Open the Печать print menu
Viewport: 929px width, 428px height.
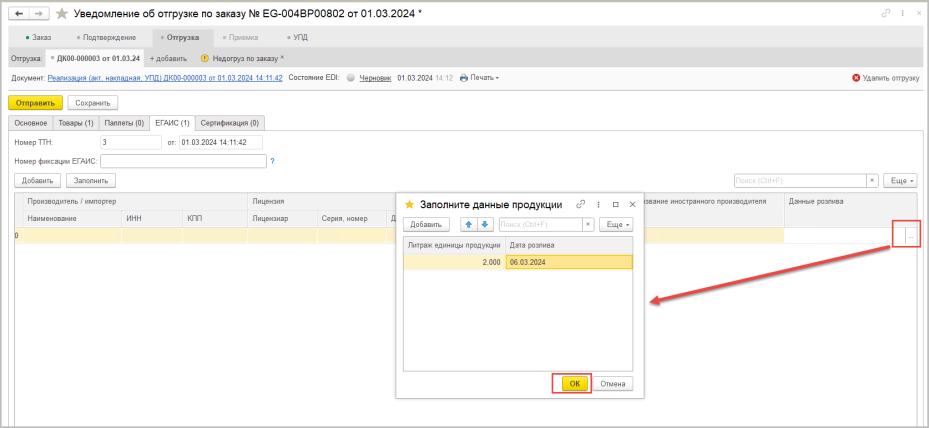click(x=480, y=78)
